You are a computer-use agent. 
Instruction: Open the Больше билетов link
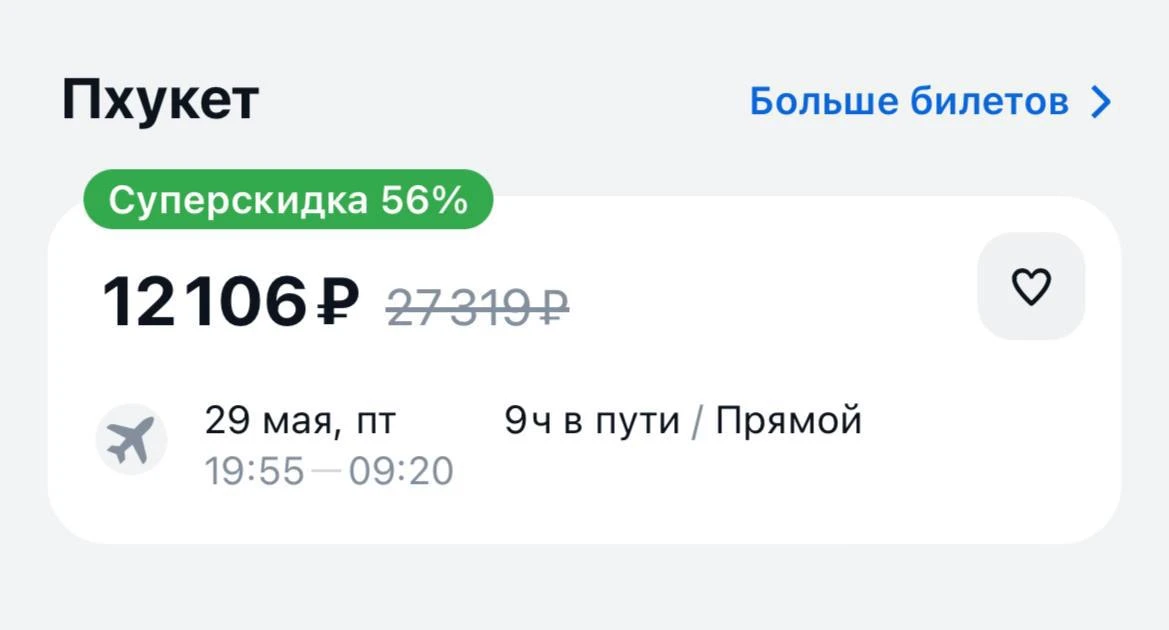(x=930, y=101)
